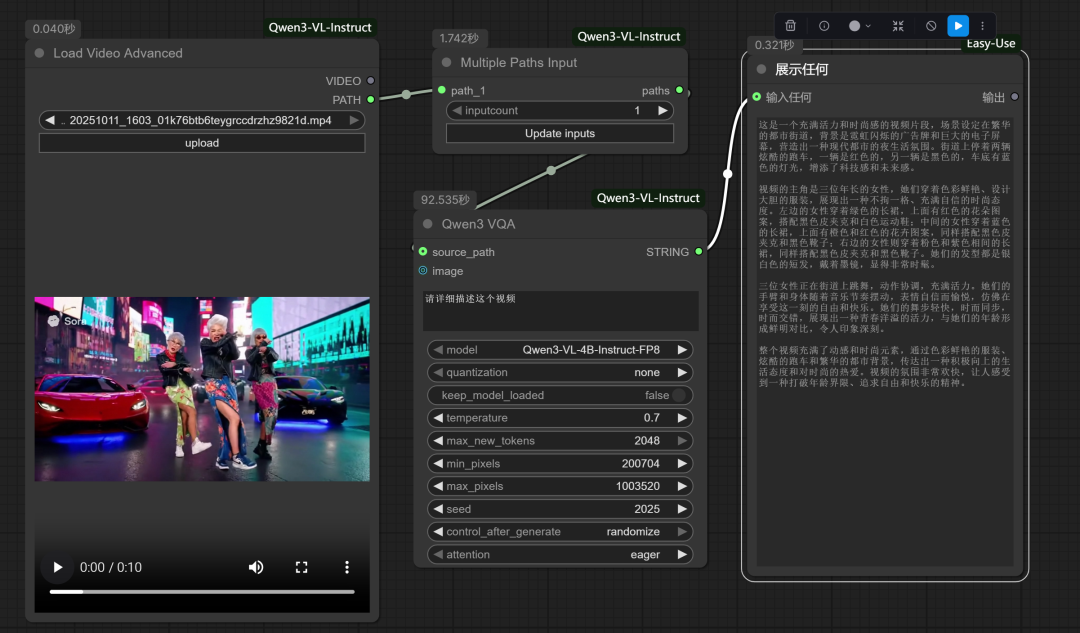Viewport: 1080px width, 633px height.
Task: Collapse the node using the shrink arrows icon
Action: [x=898, y=26]
